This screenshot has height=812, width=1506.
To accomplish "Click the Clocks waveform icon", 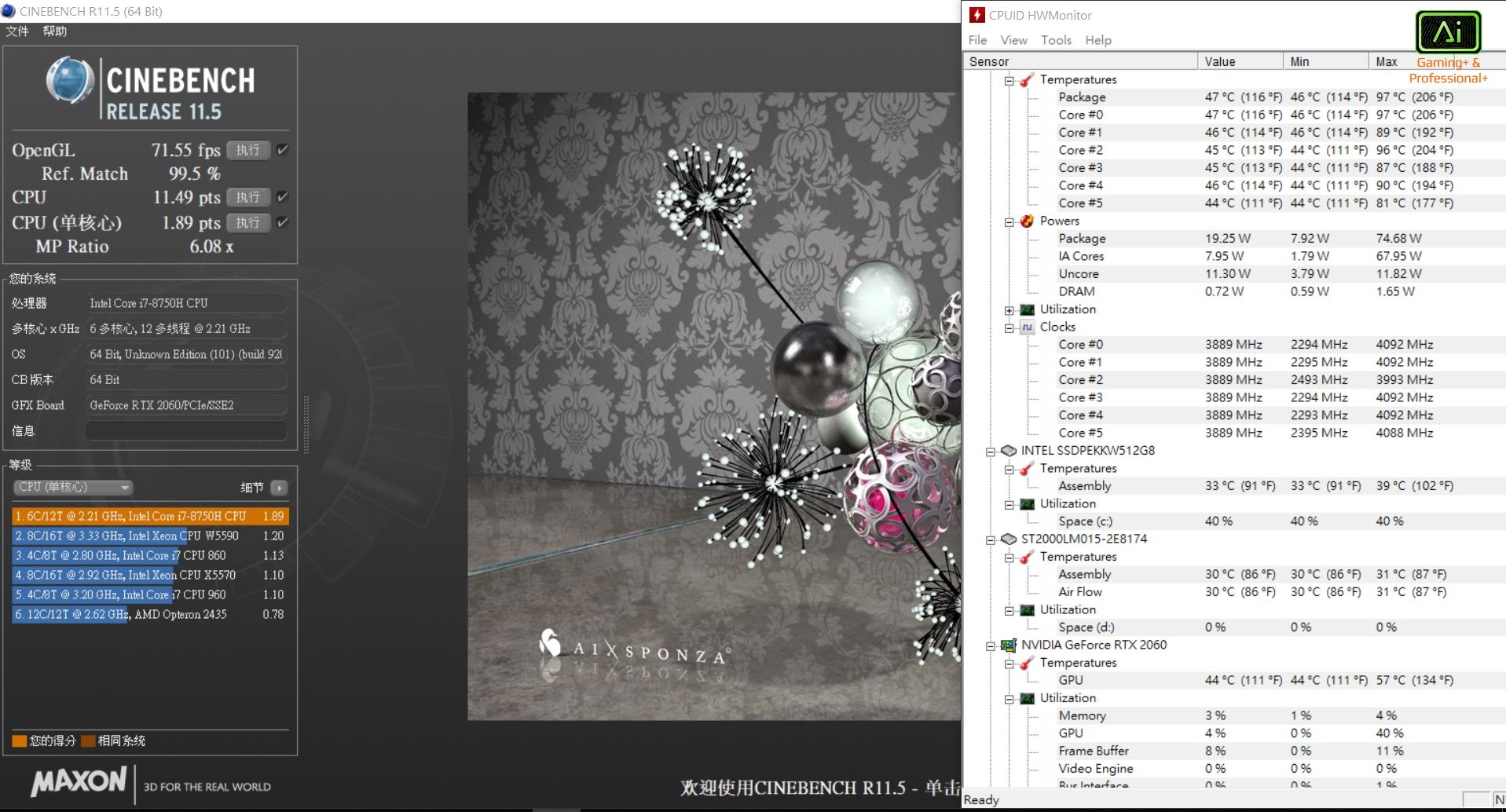I will pyautogui.click(x=1027, y=327).
